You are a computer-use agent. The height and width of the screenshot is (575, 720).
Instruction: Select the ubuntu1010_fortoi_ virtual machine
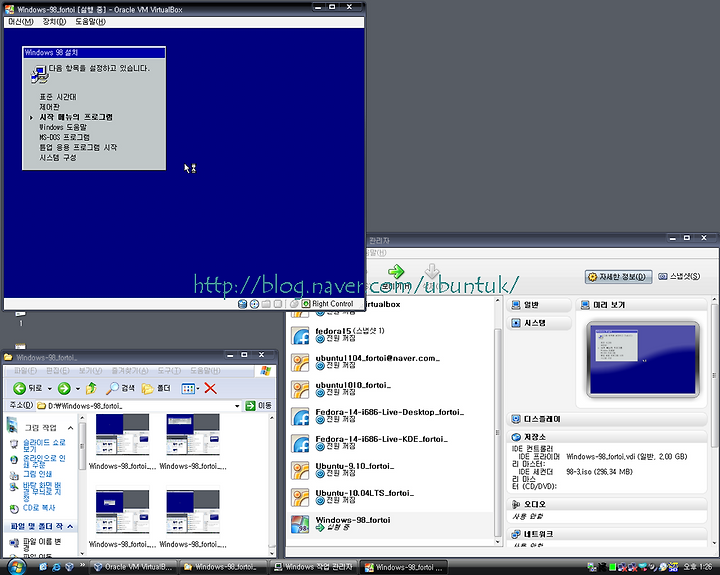(x=390, y=389)
